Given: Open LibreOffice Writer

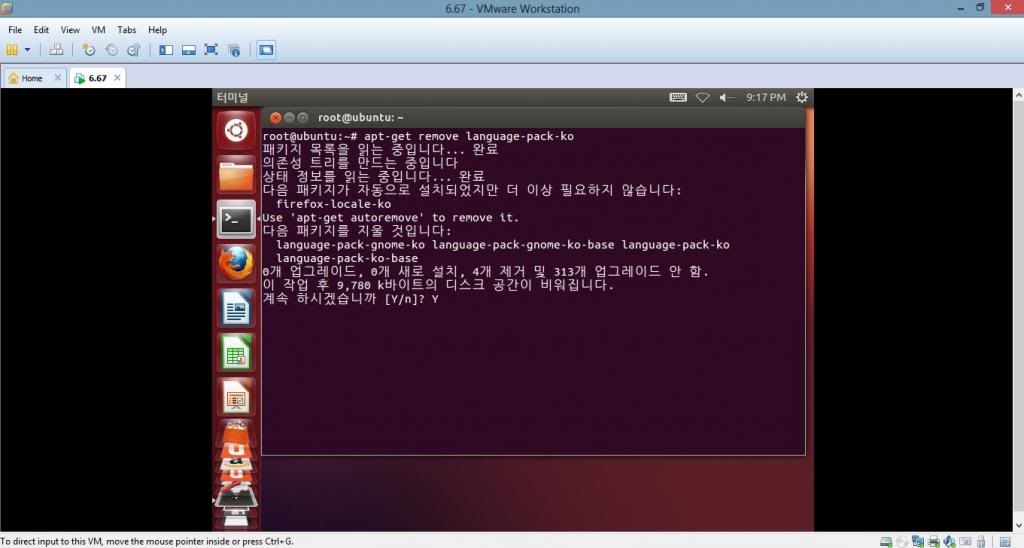Looking at the screenshot, I should (236, 308).
